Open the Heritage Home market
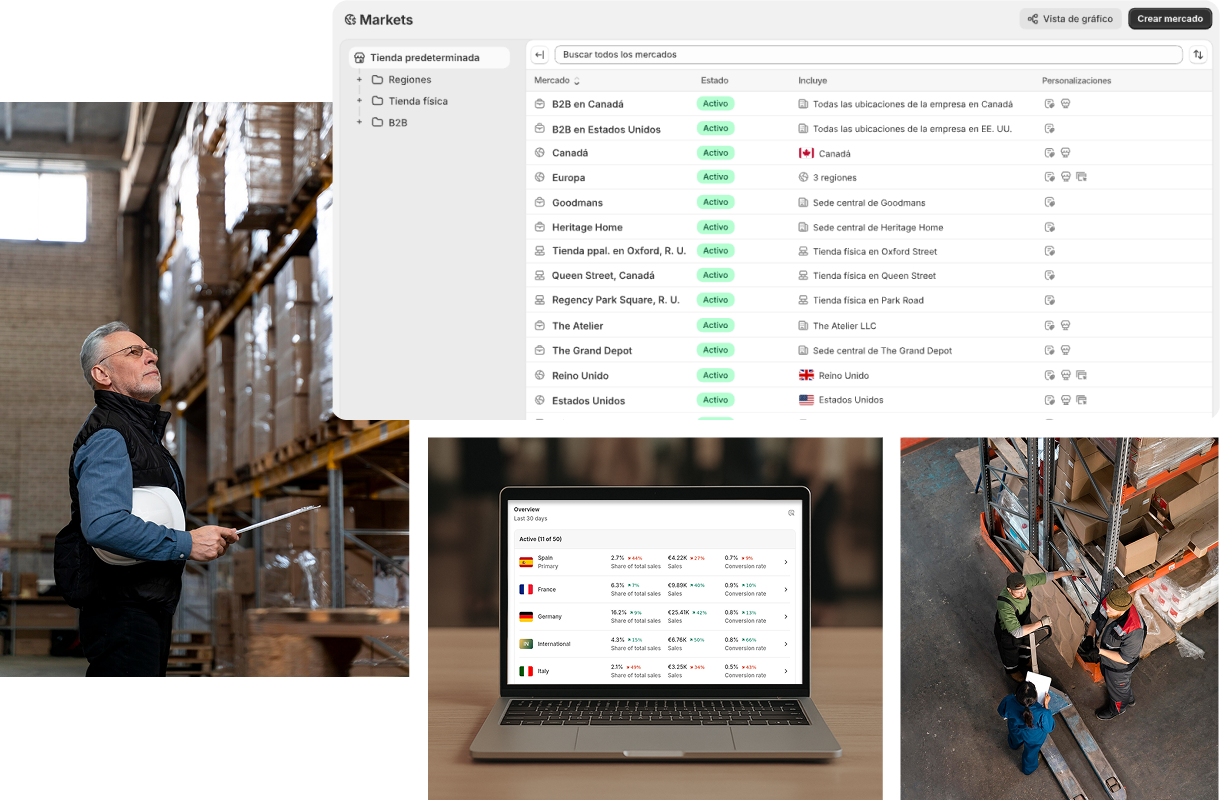The height and width of the screenshot is (800, 1220). (x=587, y=228)
